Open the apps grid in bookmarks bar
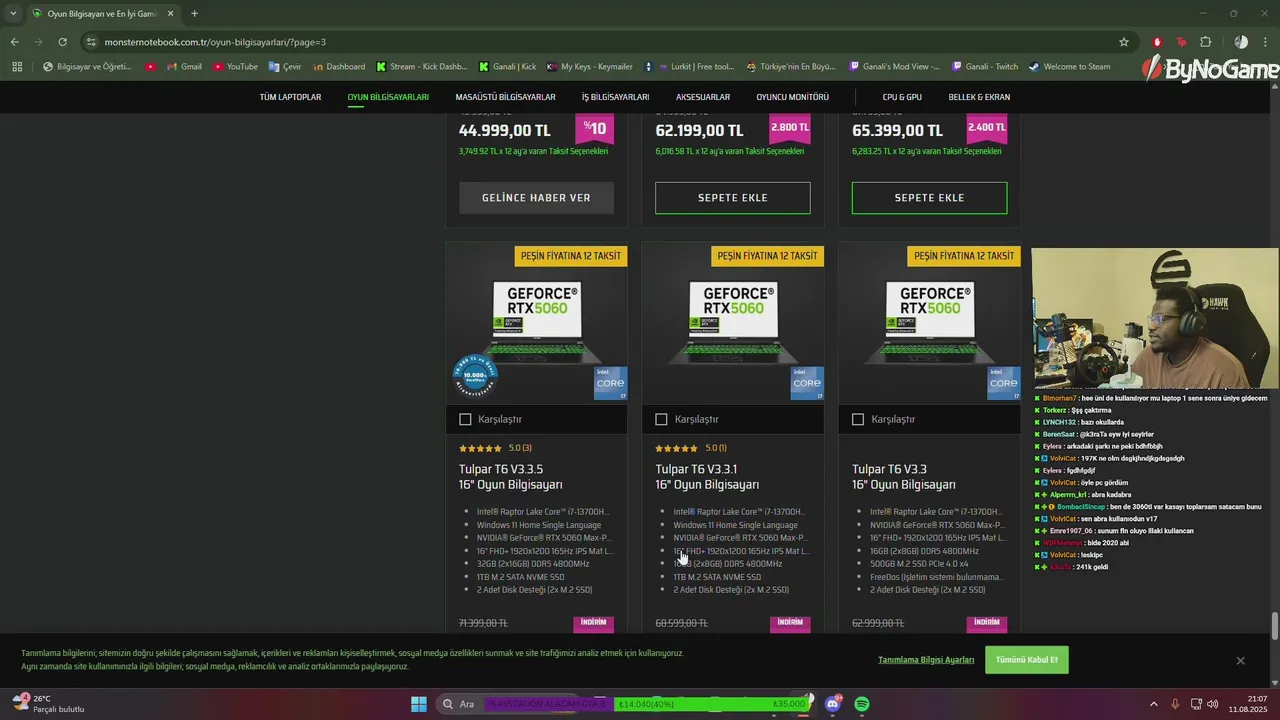This screenshot has width=1280, height=720. (x=17, y=67)
